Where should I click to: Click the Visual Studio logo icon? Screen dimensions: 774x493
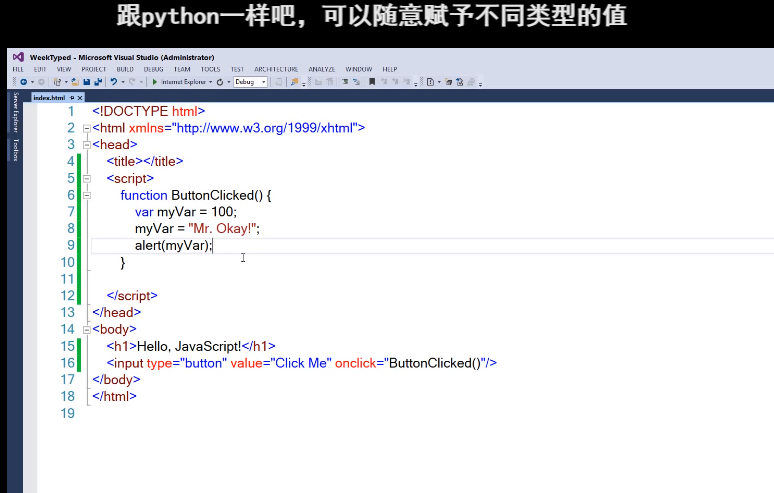pos(18,57)
